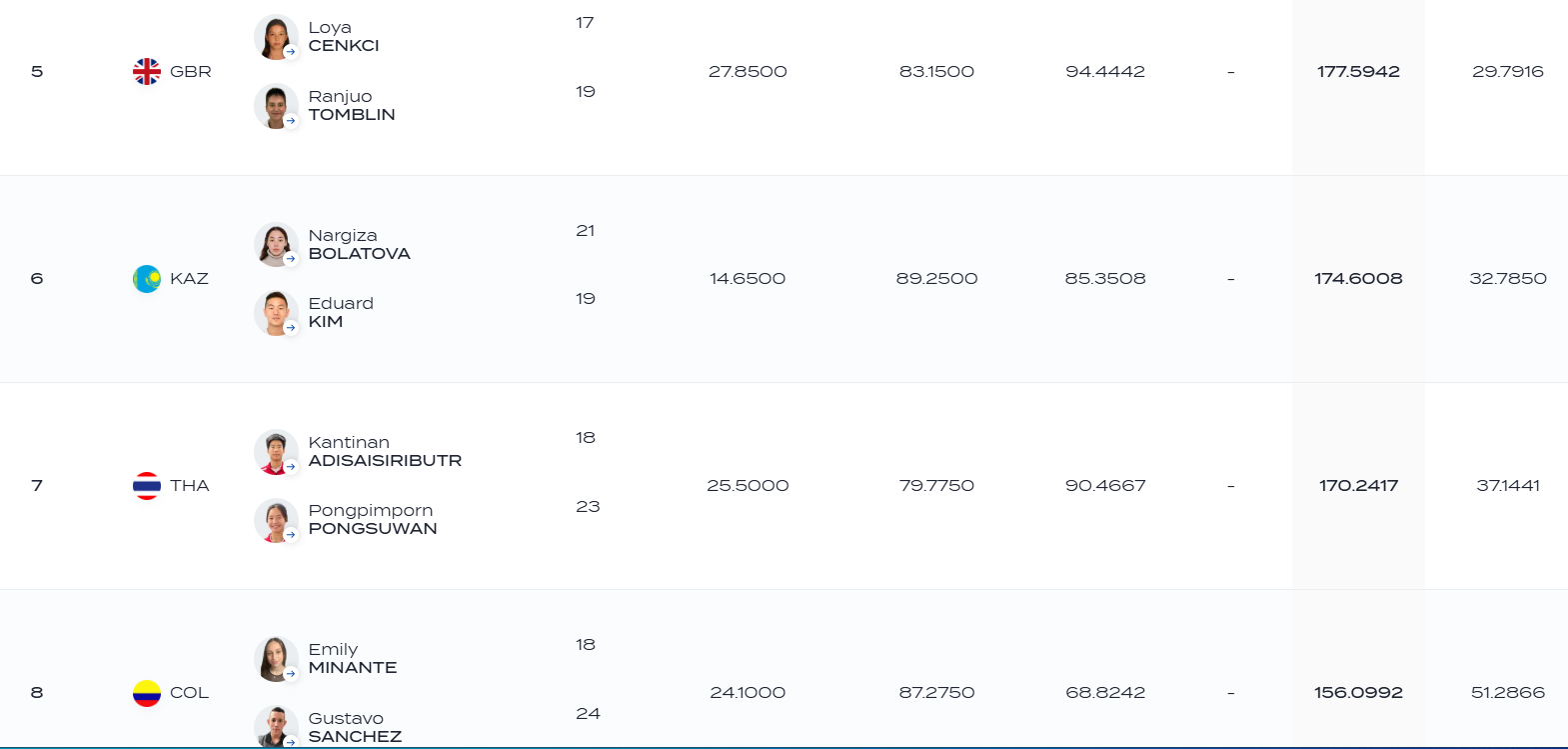The height and width of the screenshot is (749, 1568).
Task: Open the Emily MINANTE athlete link
Action: point(353,659)
